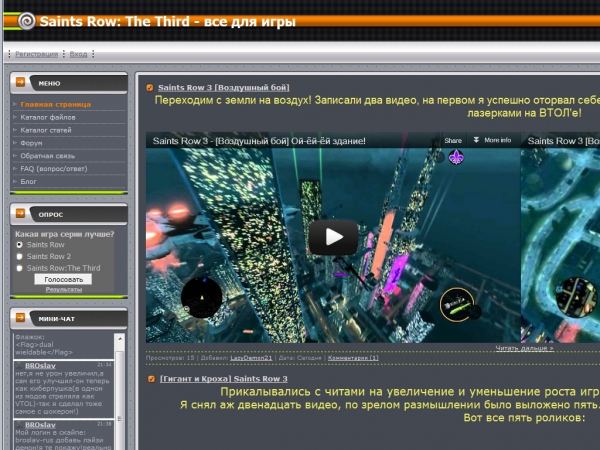
Task: Click the More info arrow icon on first video
Action: (476, 140)
